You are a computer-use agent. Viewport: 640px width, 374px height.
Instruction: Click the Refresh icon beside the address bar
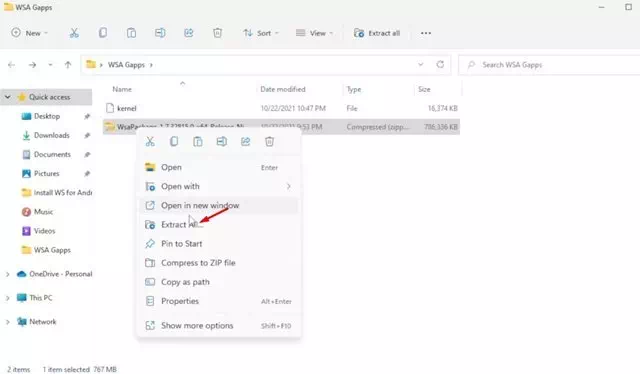(440, 65)
